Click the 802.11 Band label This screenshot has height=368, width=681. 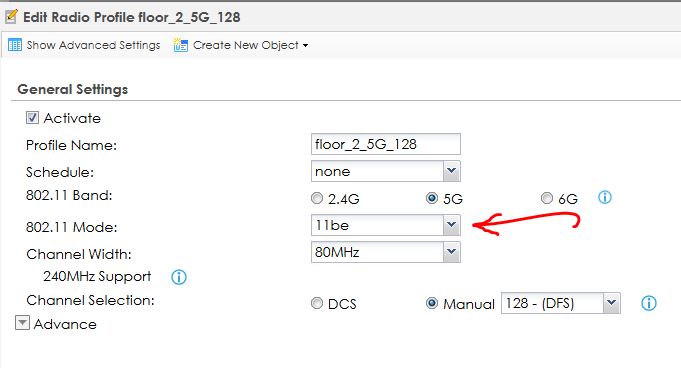(69, 195)
